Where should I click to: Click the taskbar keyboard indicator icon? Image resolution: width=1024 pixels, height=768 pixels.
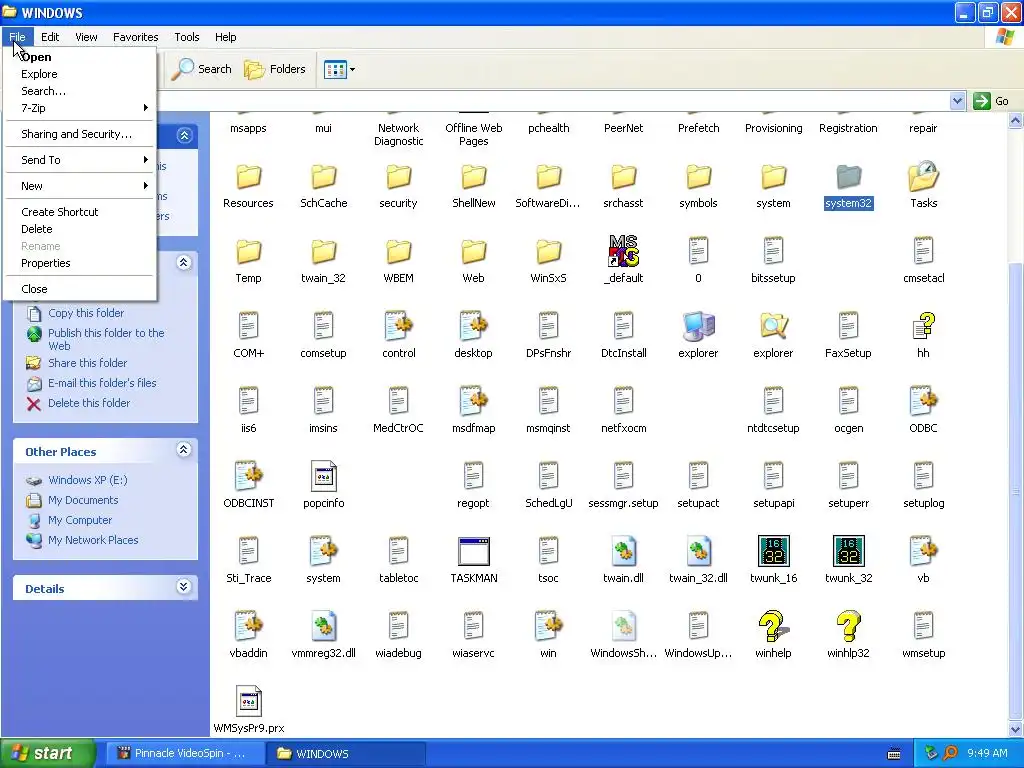coord(894,754)
